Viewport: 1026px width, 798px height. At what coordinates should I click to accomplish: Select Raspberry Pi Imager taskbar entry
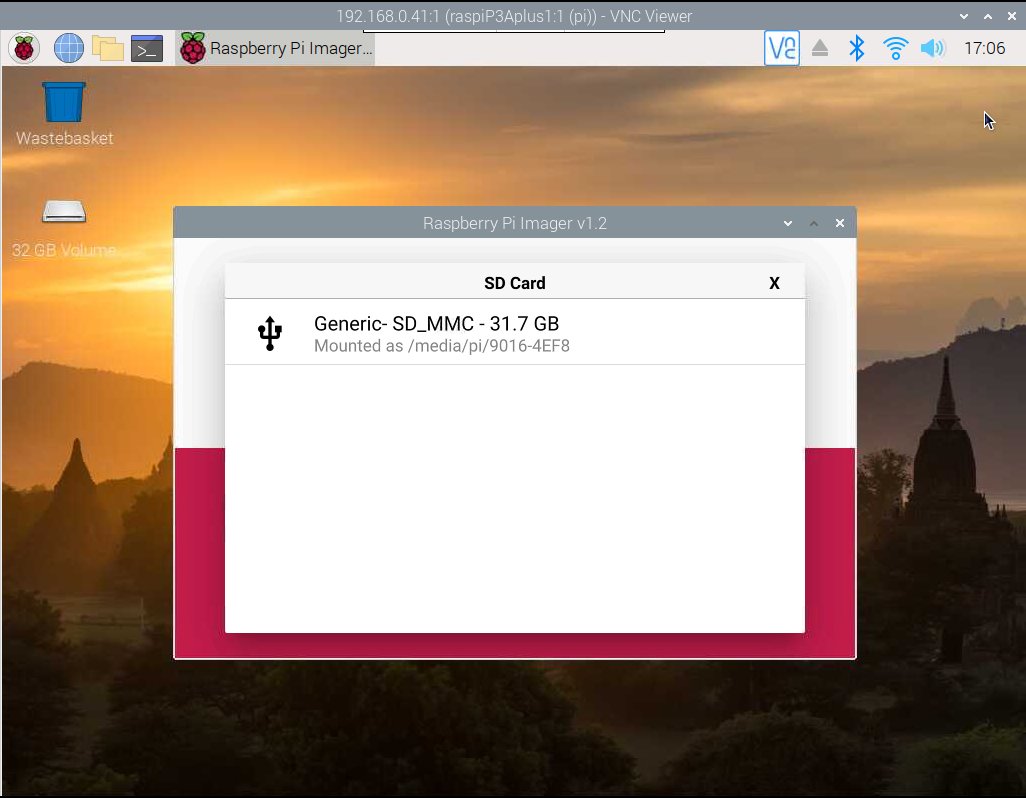click(275, 48)
